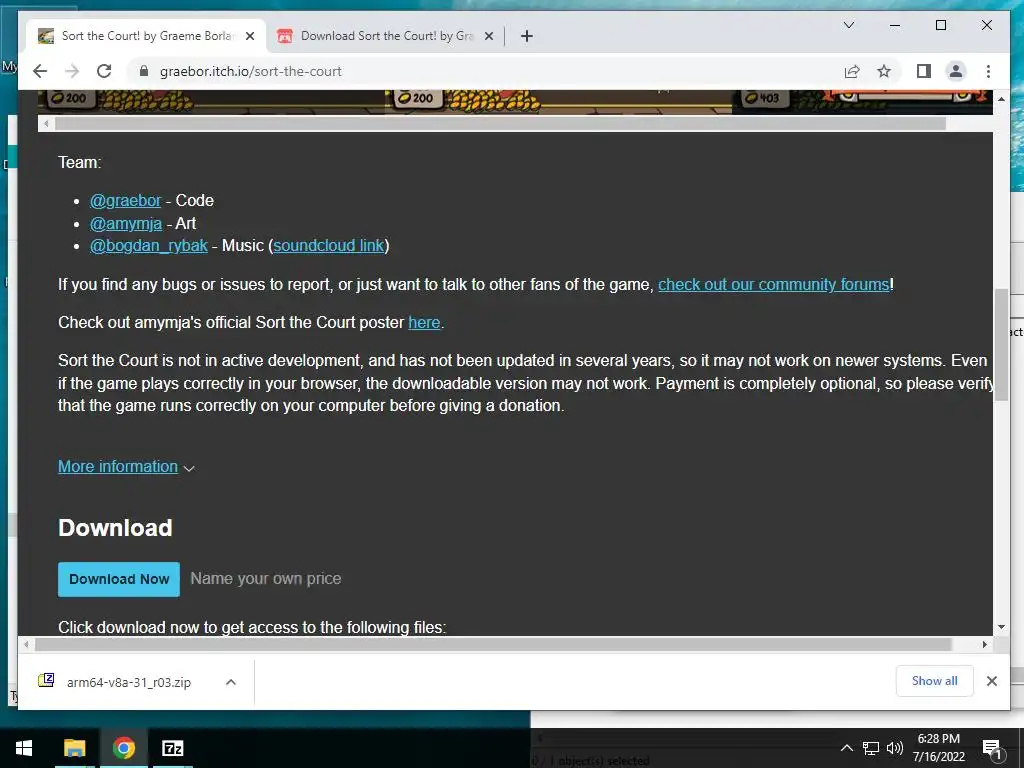
Task: Open Chrome profile menu
Action: coord(955,71)
